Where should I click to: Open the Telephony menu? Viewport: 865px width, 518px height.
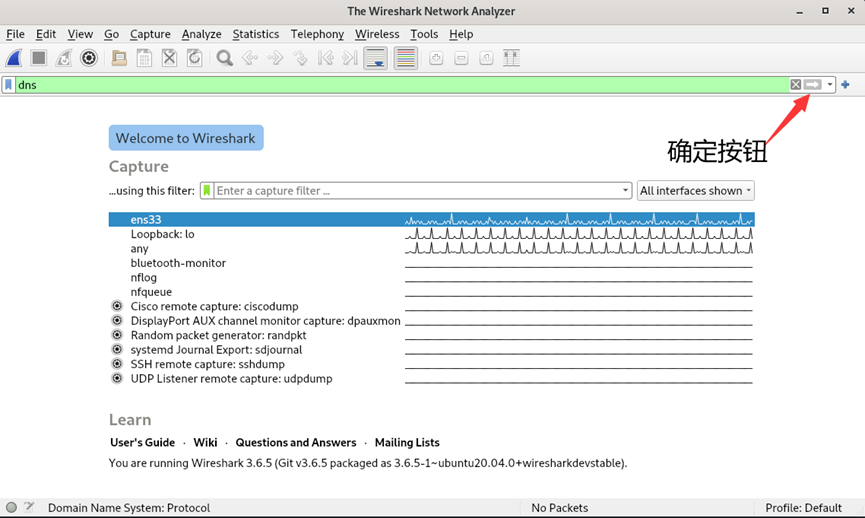[x=317, y=34]
